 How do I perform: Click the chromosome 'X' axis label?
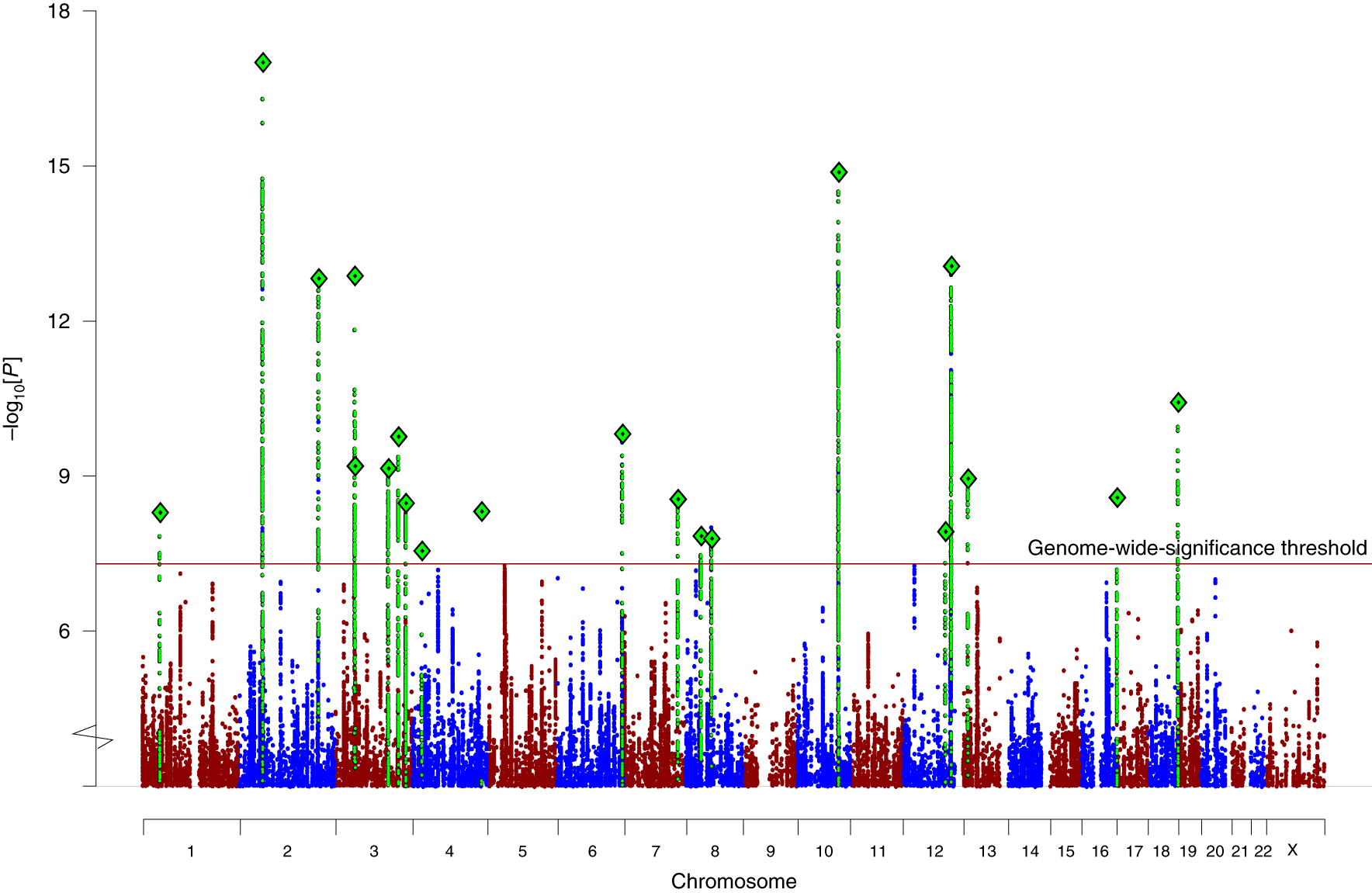pos(1293,850)
